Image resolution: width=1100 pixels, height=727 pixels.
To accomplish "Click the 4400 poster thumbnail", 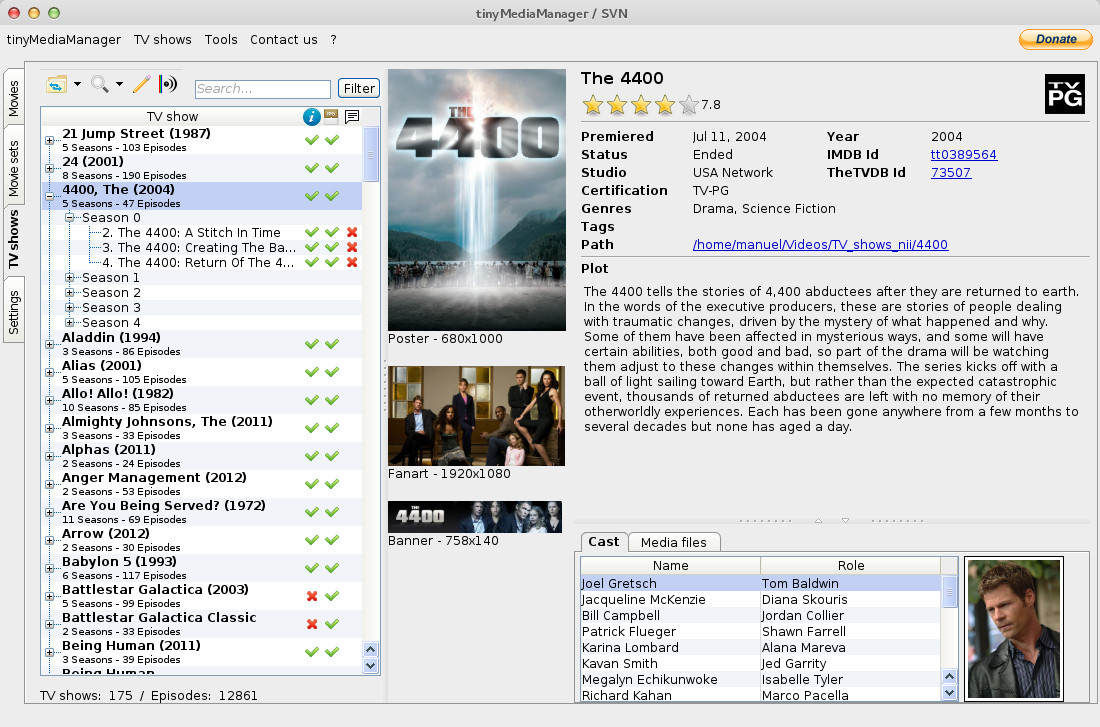I will tap(477, 200).
